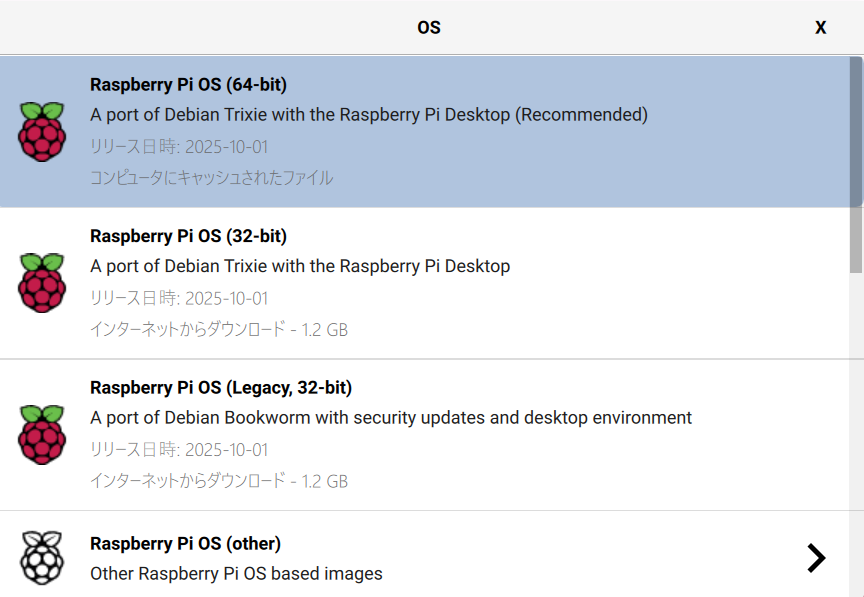Click the raspberry icon beside Raspberry Pi OS (32-bit)

click(42, 283)
